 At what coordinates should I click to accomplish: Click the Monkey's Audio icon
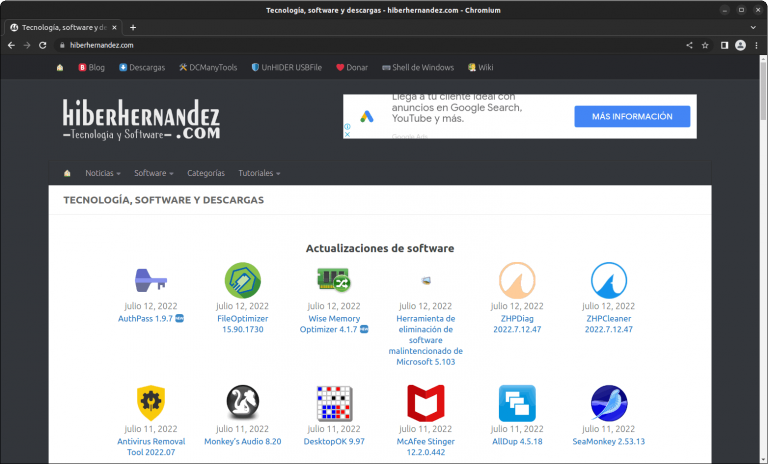[242, 403]
